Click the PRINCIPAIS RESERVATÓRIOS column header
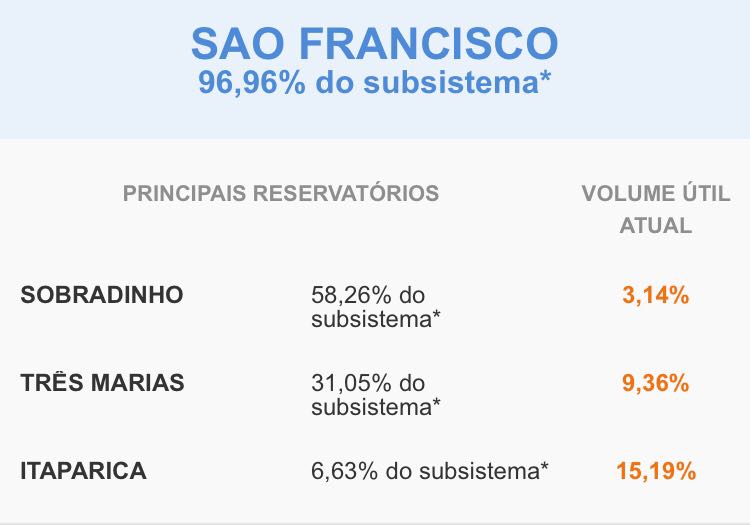The width and height of the screenshot is (750, 525). [x=281, y=193]
